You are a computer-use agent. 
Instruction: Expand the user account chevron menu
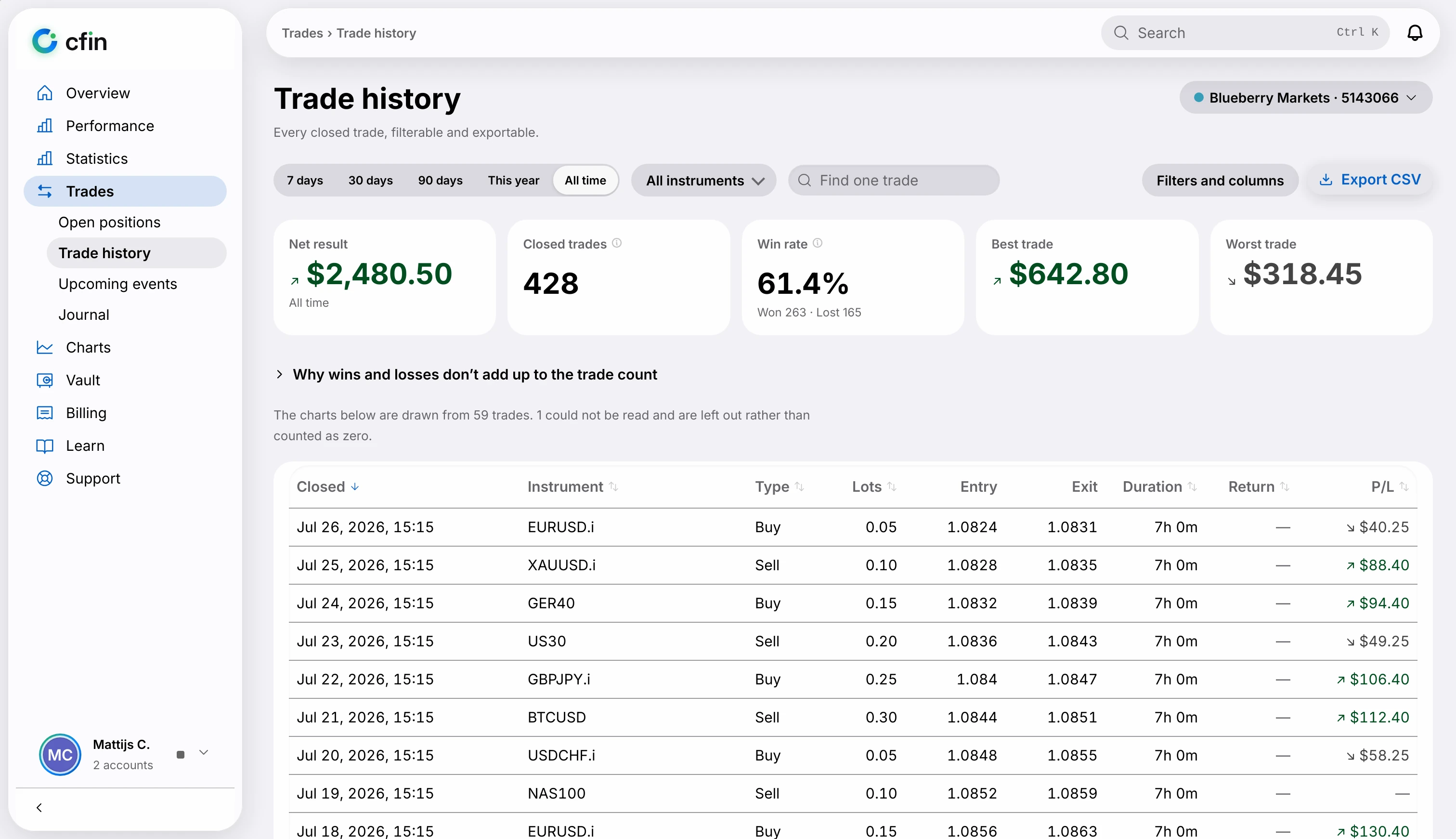203,753
